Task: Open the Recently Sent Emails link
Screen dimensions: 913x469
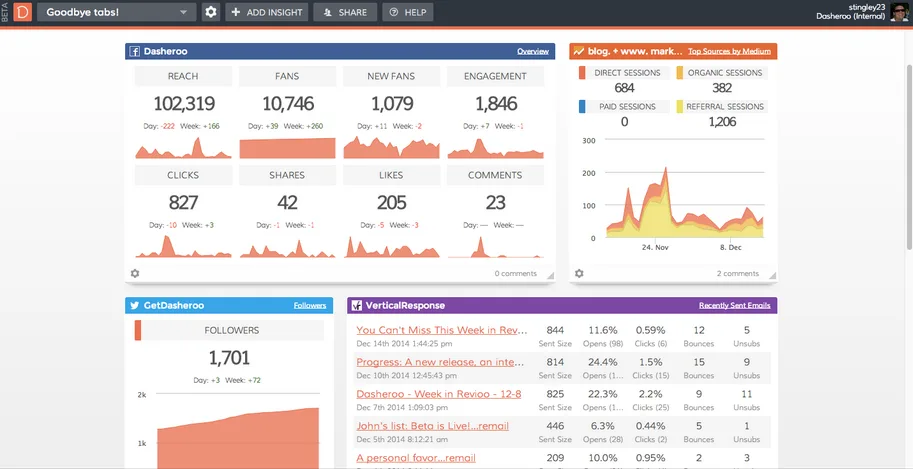Action: pyautogui.click(x=735, y=305)
